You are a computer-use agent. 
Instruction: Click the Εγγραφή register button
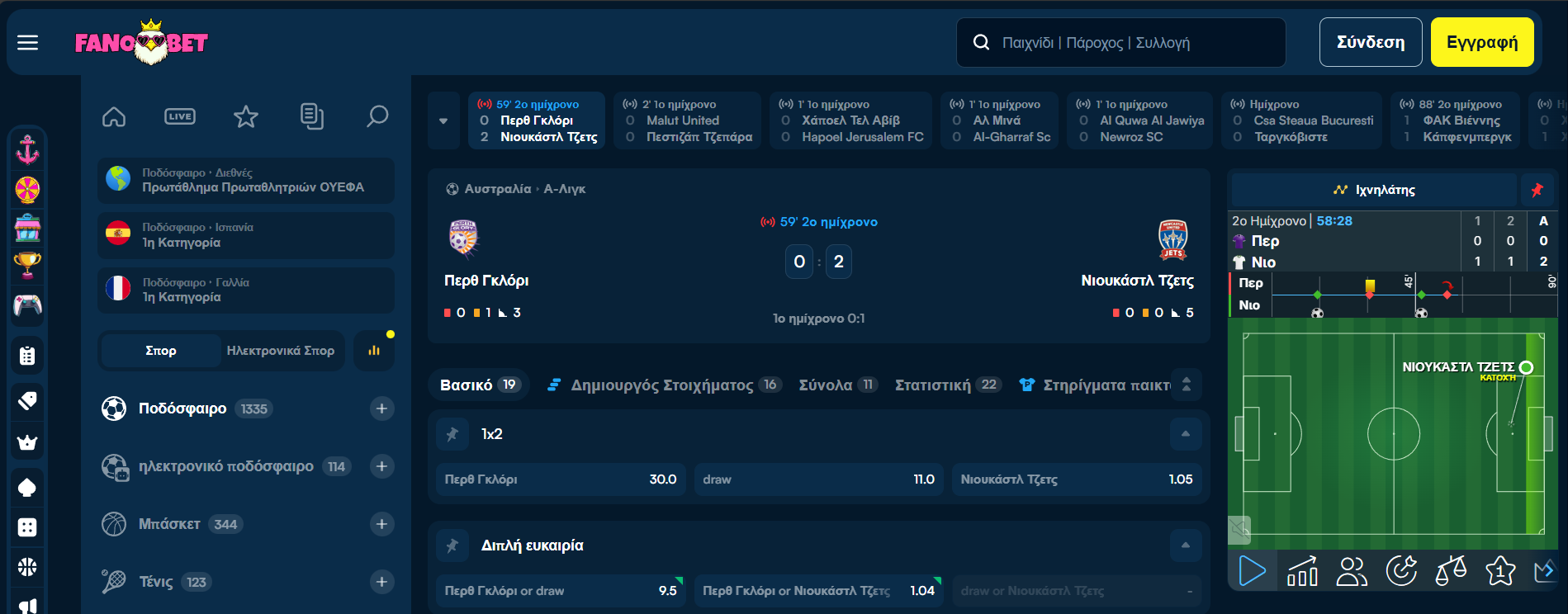tap(1481, 42)
